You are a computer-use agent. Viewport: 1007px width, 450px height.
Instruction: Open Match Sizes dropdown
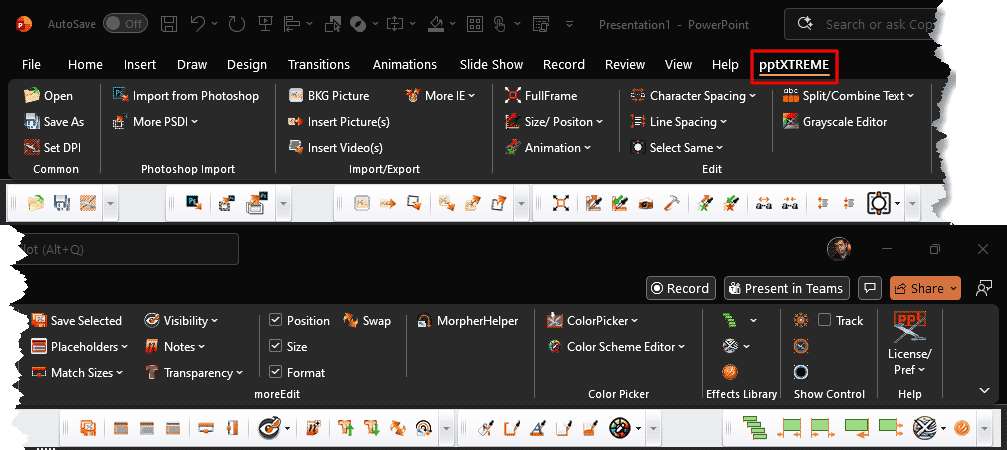click(76, 372)
